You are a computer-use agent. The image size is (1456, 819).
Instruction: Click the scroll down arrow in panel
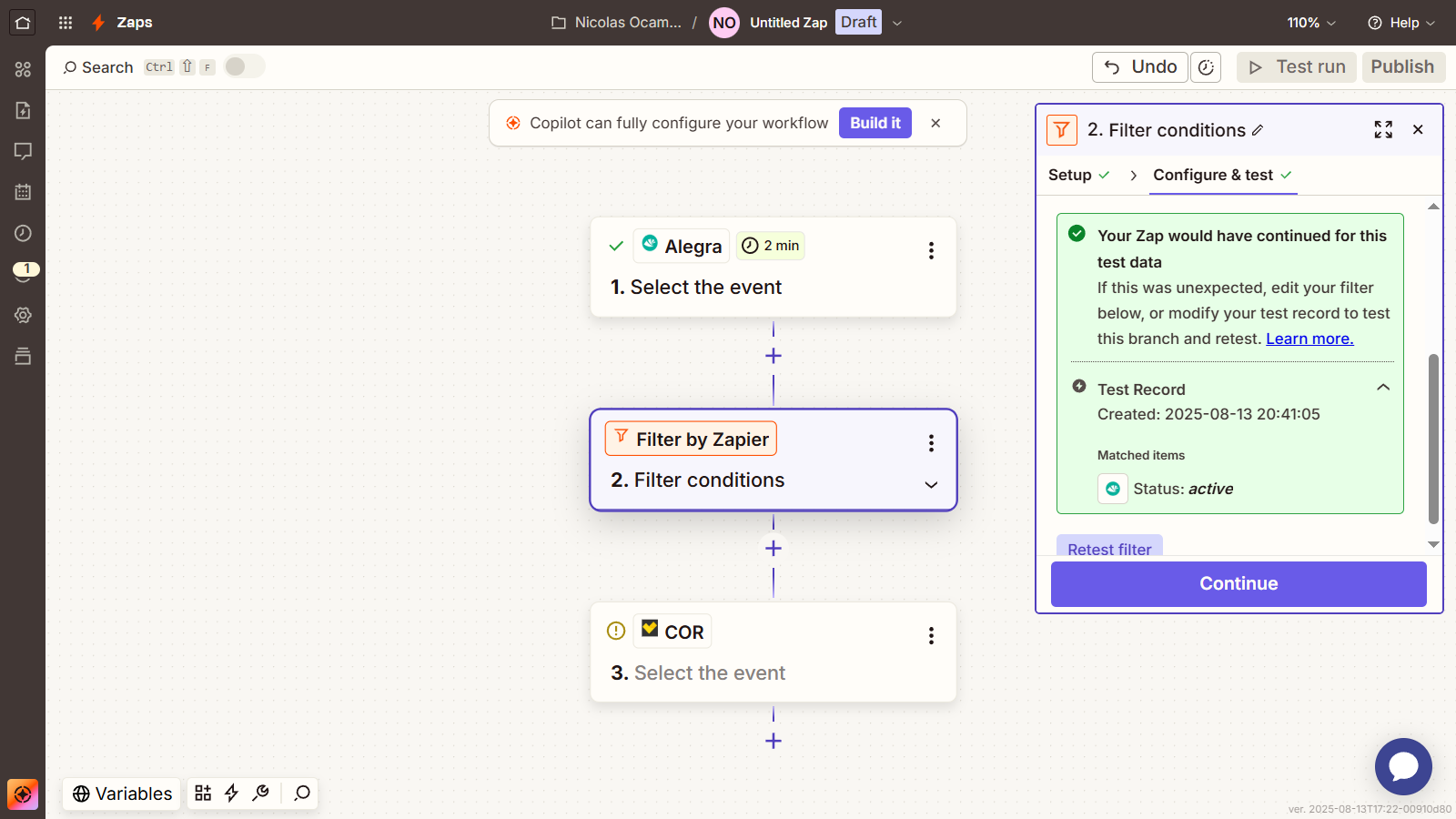[1433, 545]
